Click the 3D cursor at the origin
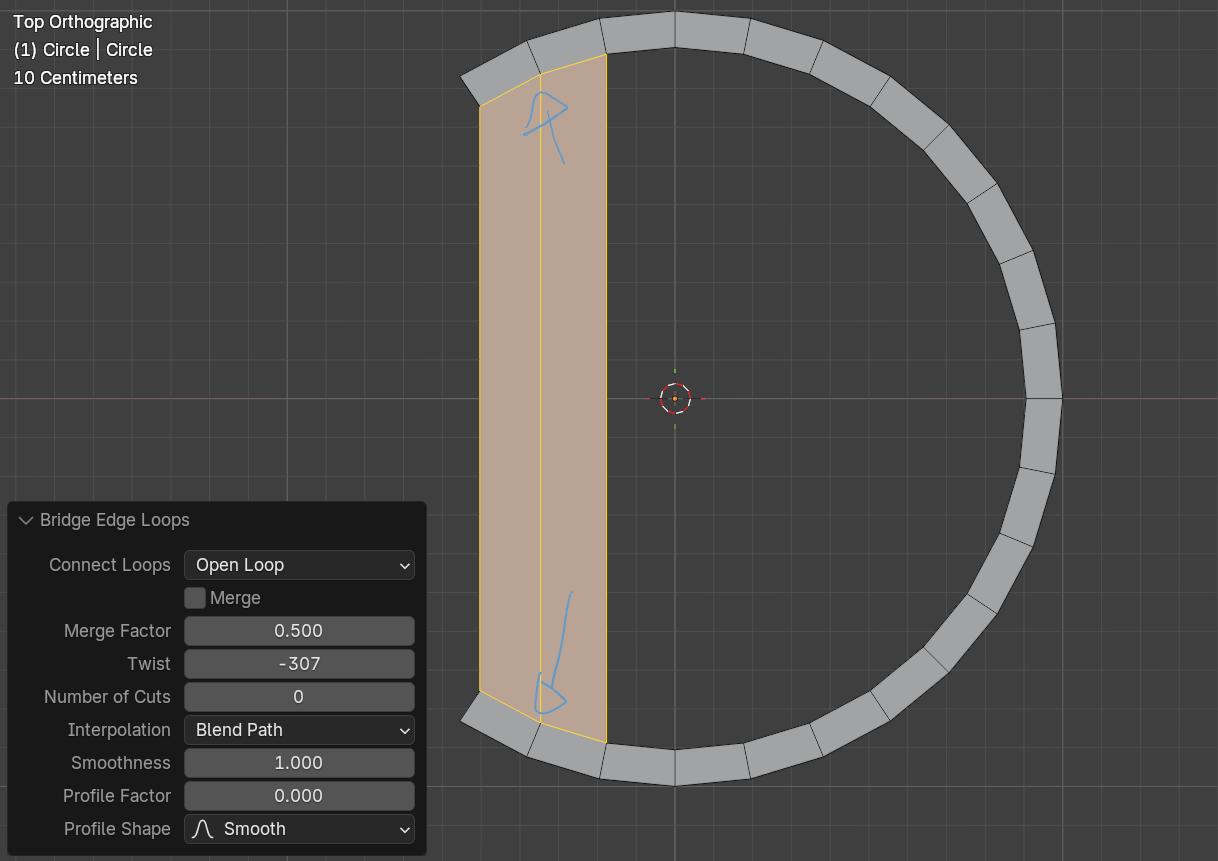The image size is (1218, 861). tap(675, 398)
